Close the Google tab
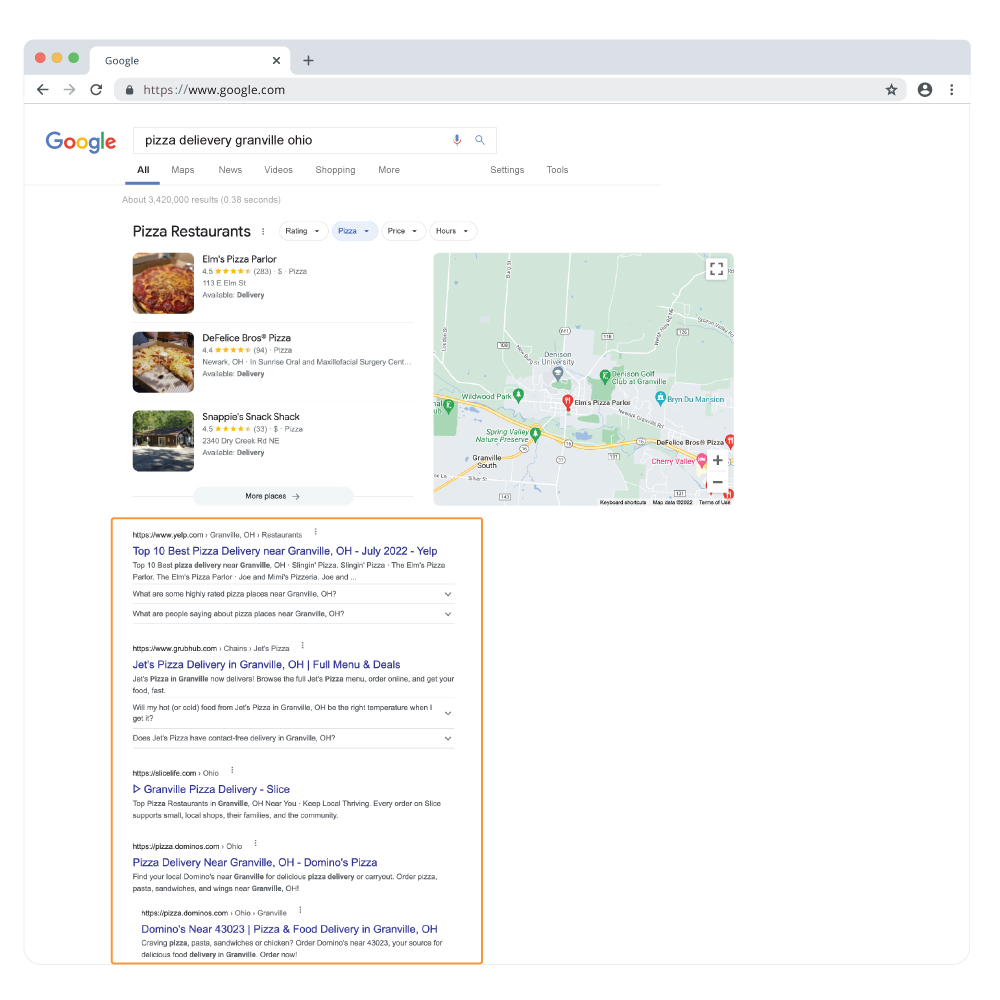1000x1000 pixels. tap(276, 61)
